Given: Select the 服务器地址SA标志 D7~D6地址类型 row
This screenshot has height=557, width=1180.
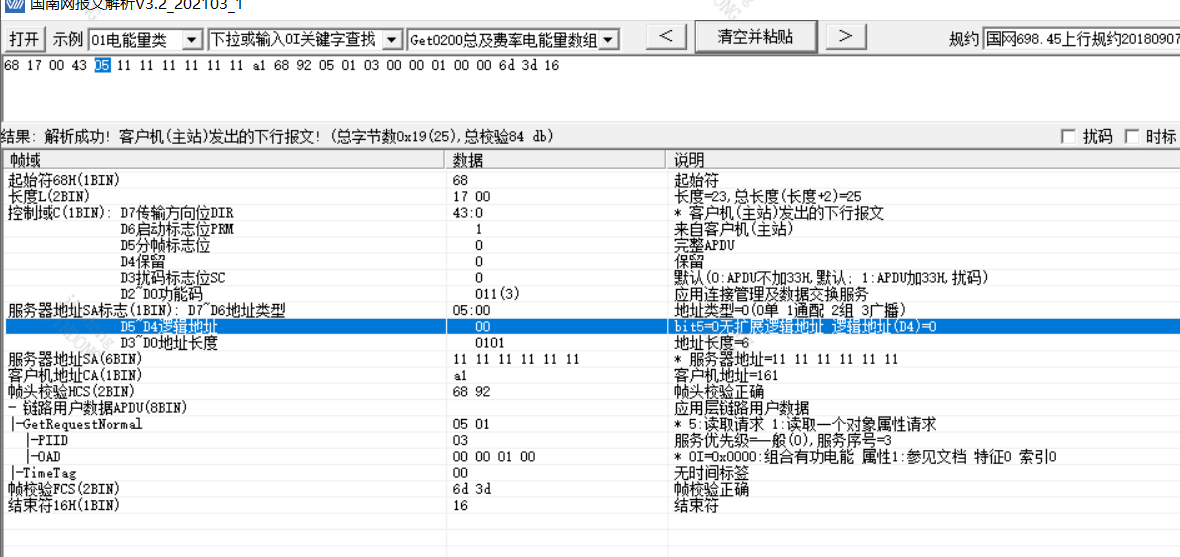Looking at the screenshot, I should pos(590,310).
